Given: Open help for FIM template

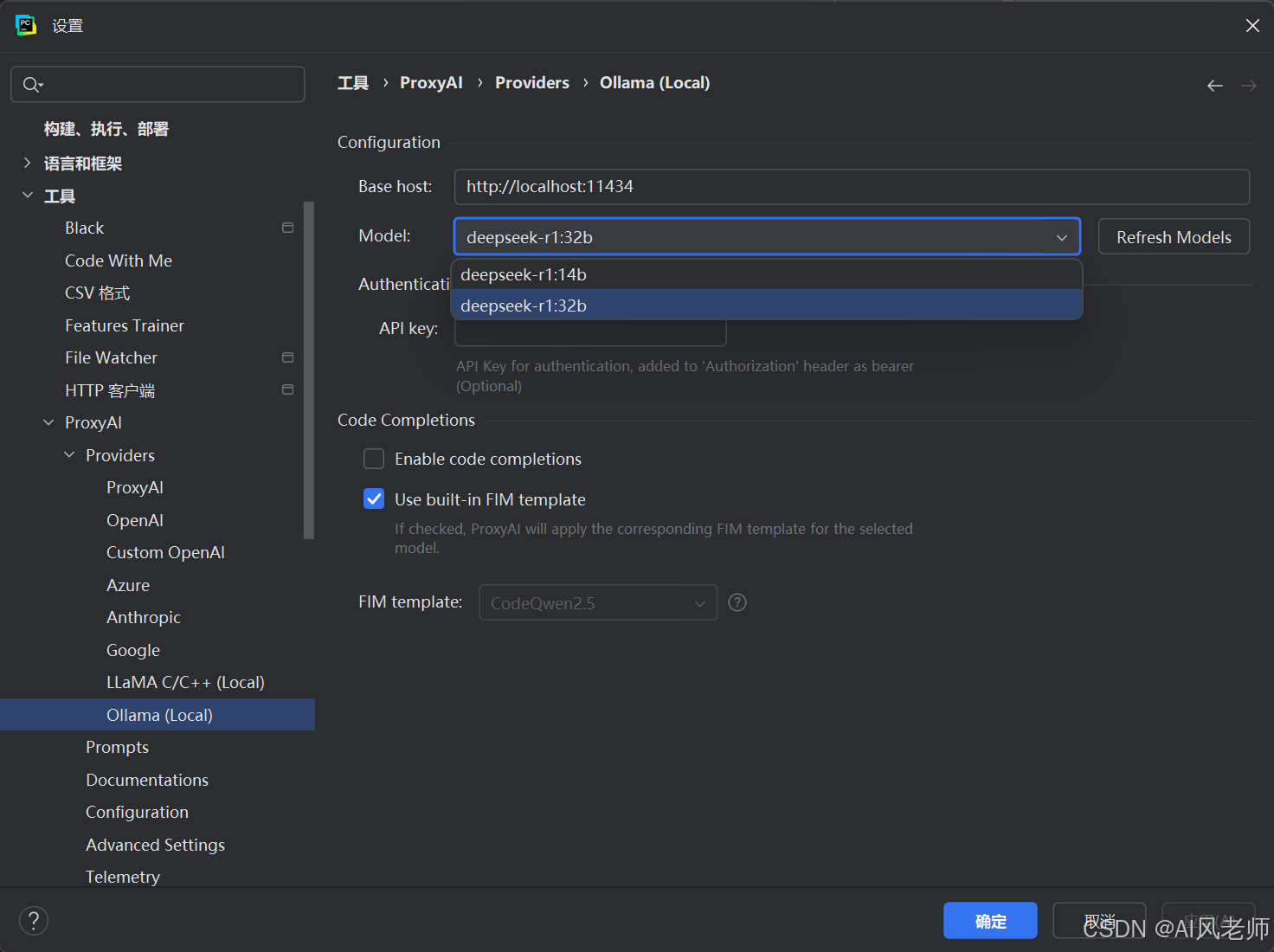Looking at the screenshot, I should click(737, 602).
